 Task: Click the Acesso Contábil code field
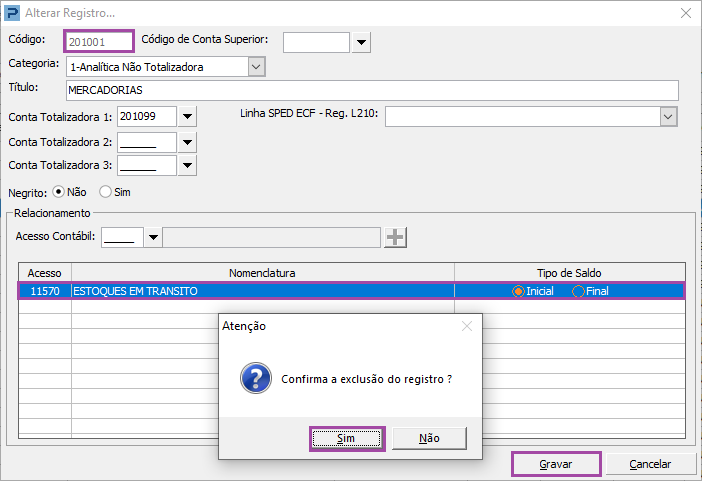122,237
